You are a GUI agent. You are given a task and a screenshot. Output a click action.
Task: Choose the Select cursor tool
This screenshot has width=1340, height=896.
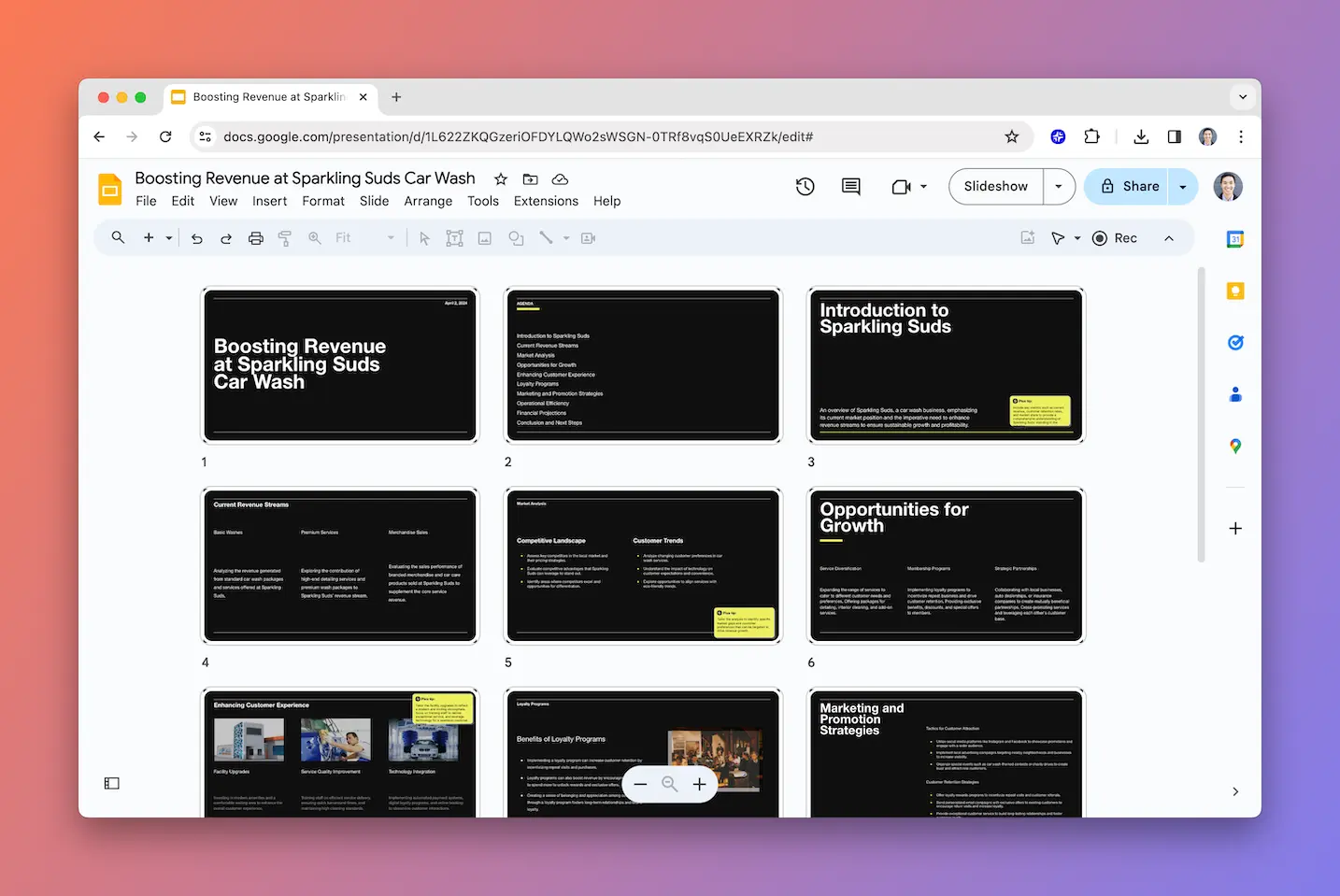point(424,238)
